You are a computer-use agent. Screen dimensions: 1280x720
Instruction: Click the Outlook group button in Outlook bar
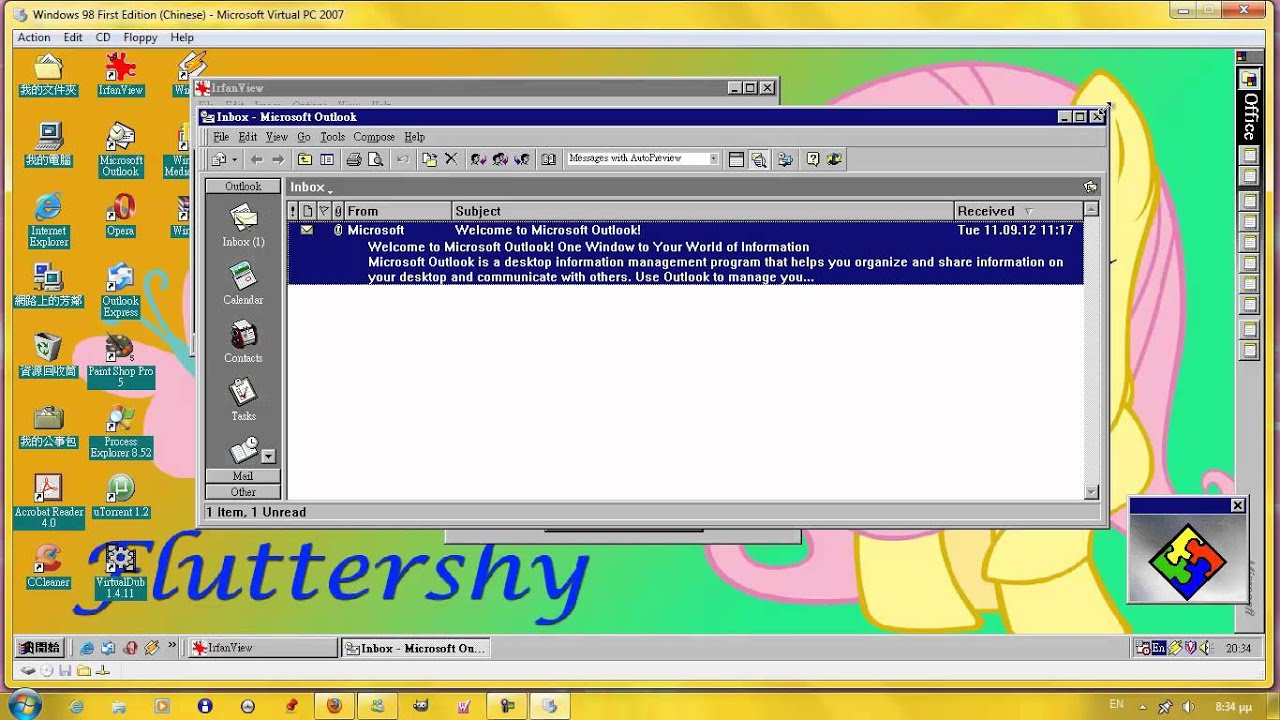[x=243, y=186]
